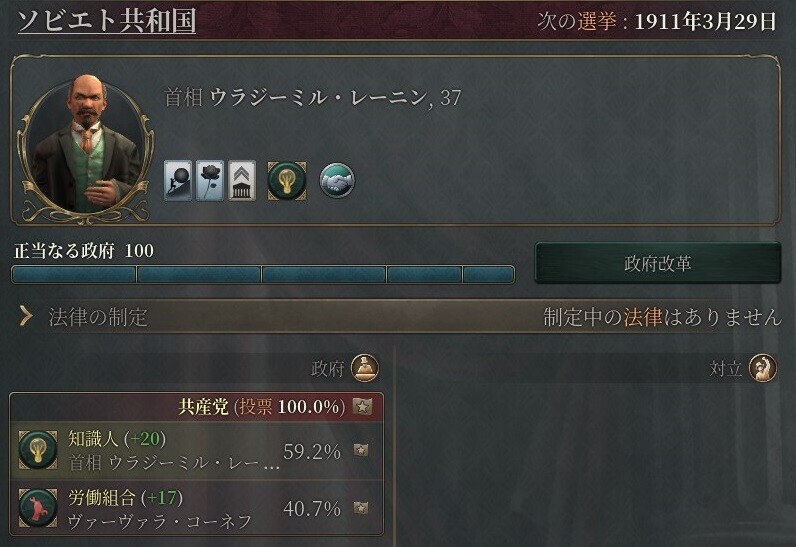Image resolution: width=796 pixels, height=547 pixels.
Task: Click the 対立 opposition raised-fist icon
Action: 762,368
